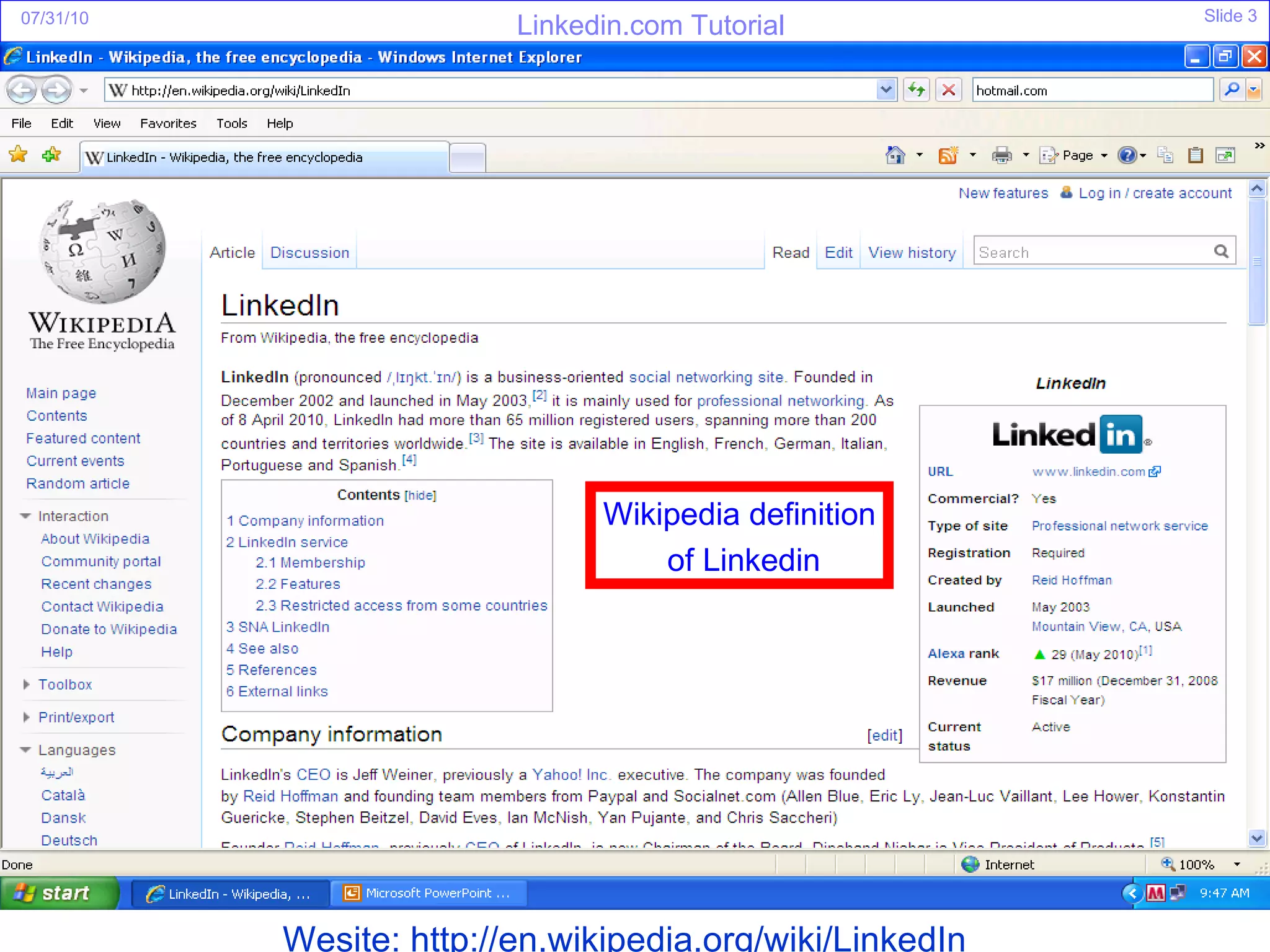Click the browser Forward arrow button
The height and width of the screenshot is (952, 1270).
click(x=56, y=91)
